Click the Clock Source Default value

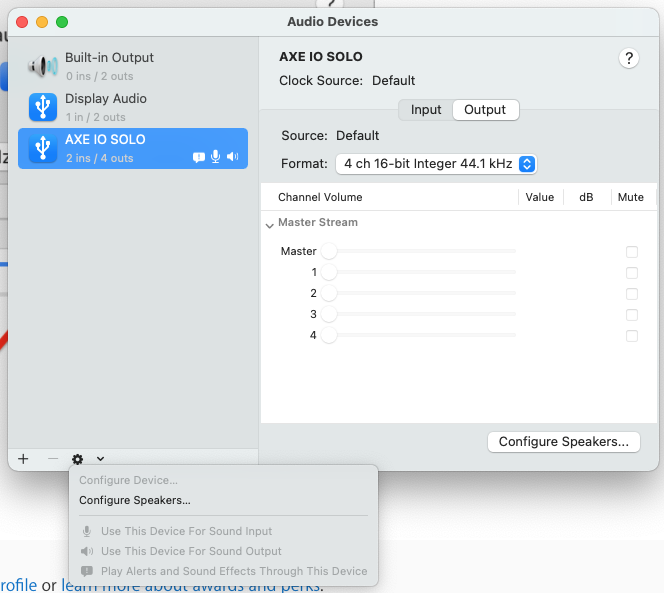[x=393, y=80]
